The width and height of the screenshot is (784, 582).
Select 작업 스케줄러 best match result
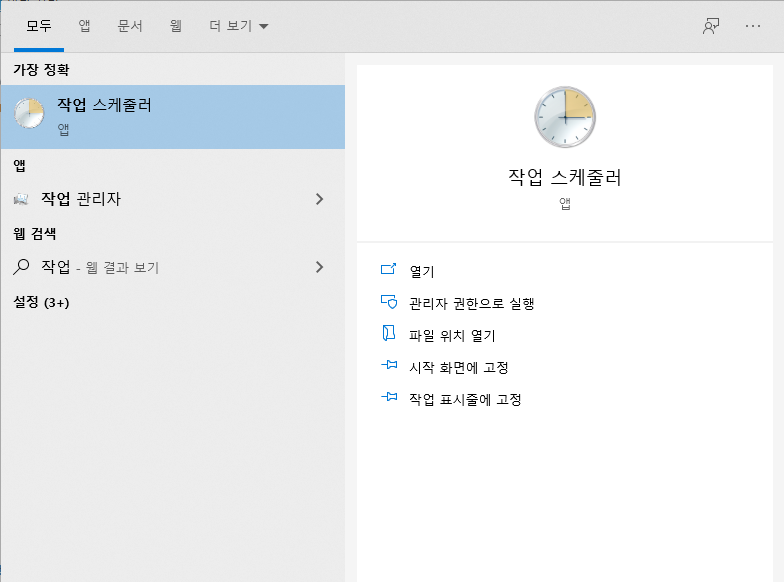click(173, 117)
